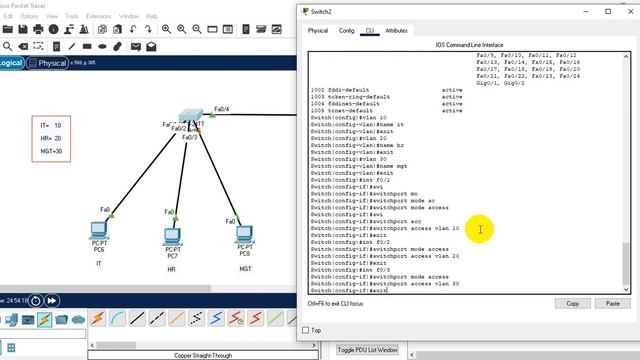This screenshot has height=360, width=640.
Task: Switch to Physical workspace view
Action: 48,63
